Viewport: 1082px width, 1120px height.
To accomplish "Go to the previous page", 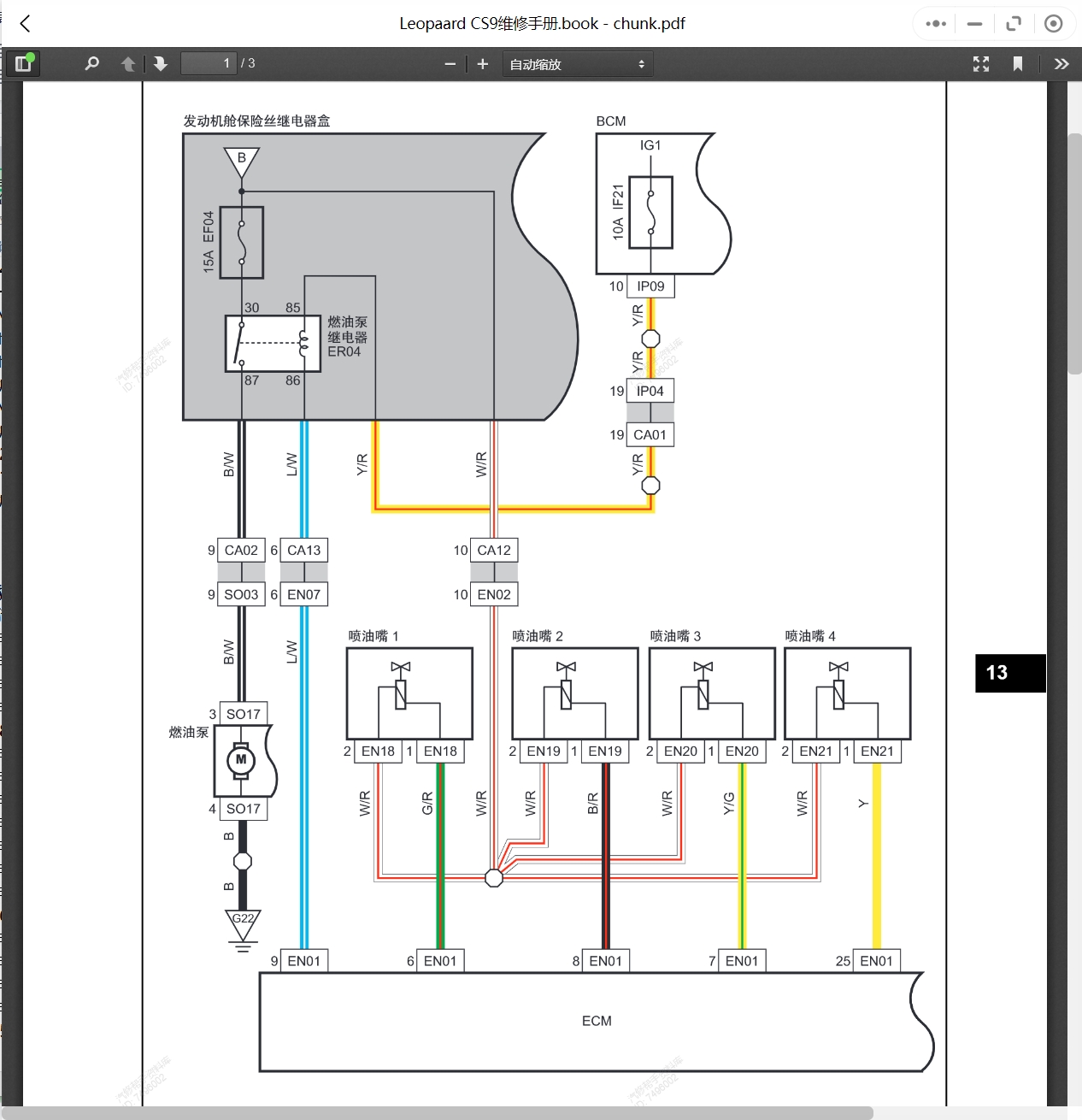I will pyautogui.click(x=128, y=63).
